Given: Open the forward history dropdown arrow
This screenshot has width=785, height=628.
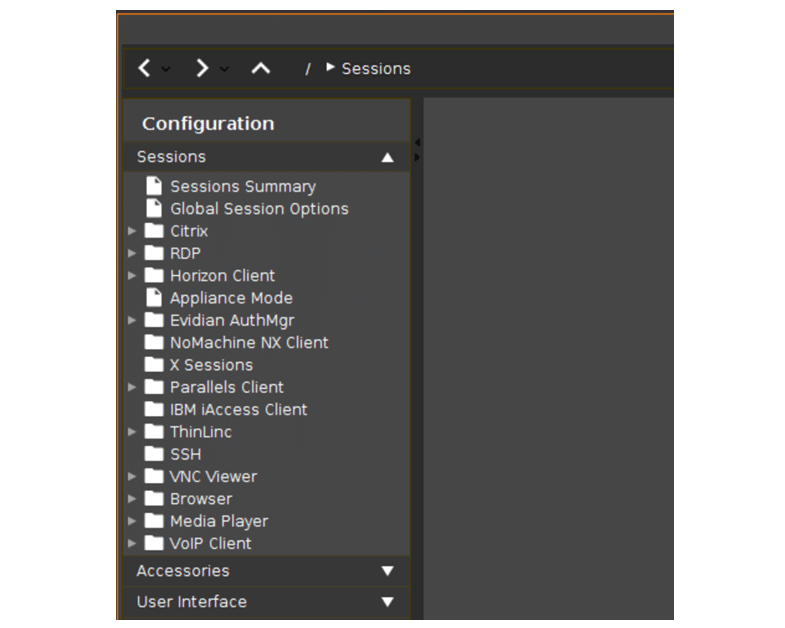Looking at the screenshot, I should click(x=224, y=69).
